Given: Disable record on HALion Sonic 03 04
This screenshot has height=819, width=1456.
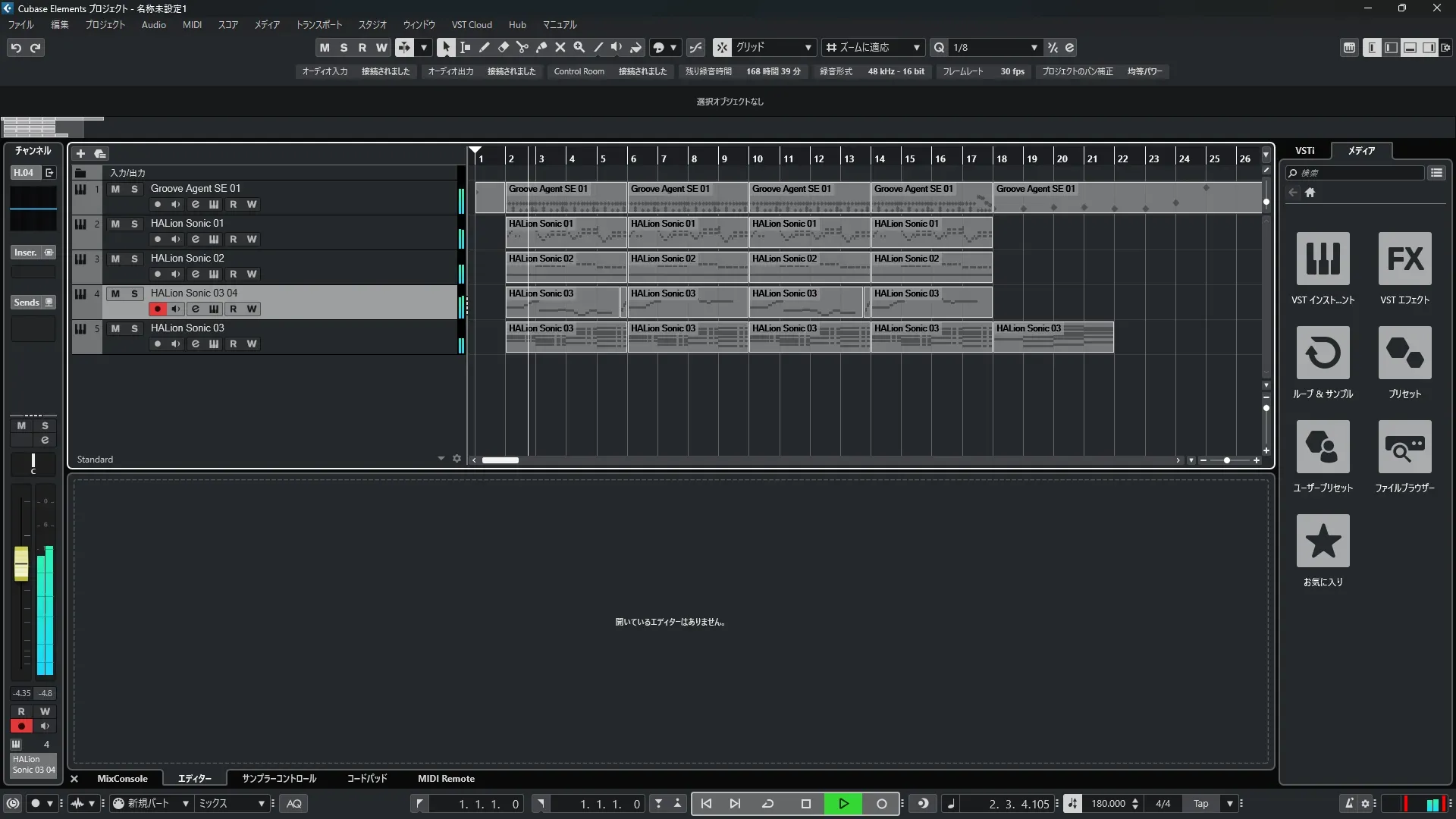Looking at the screenshot, I should click(157, 309).
